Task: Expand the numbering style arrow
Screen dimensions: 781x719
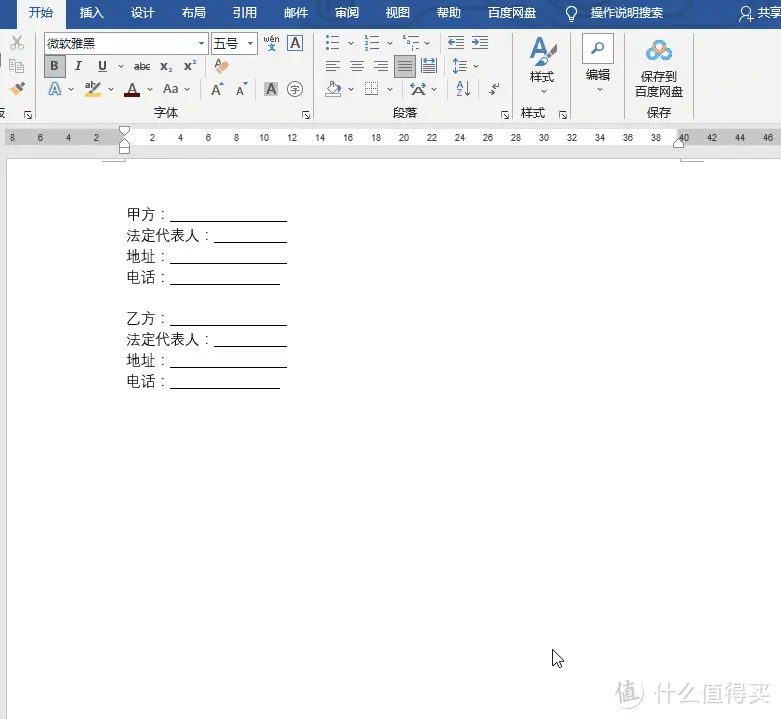Action: click(390, 43)
